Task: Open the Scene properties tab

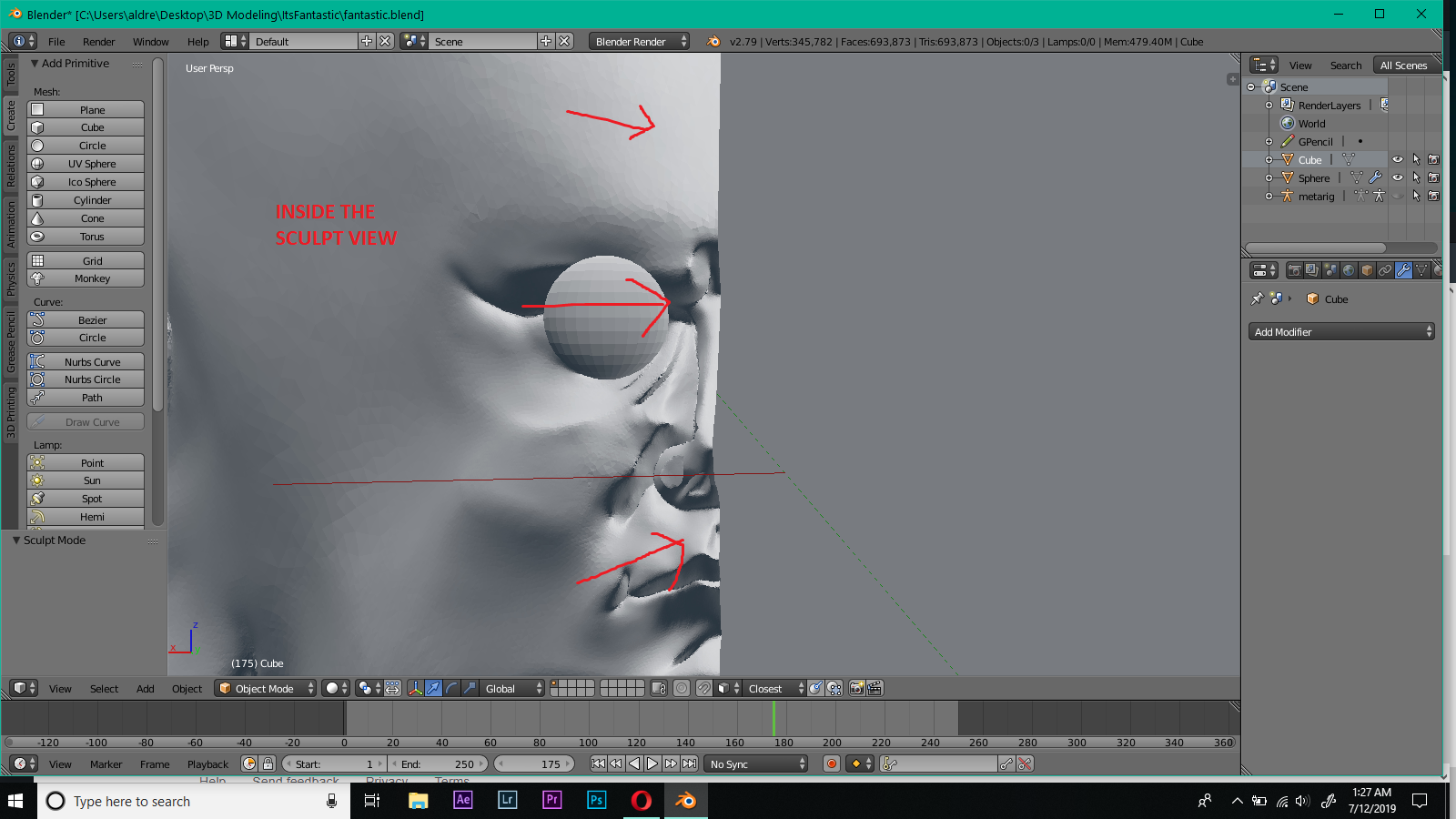Action: [1330, 270]
